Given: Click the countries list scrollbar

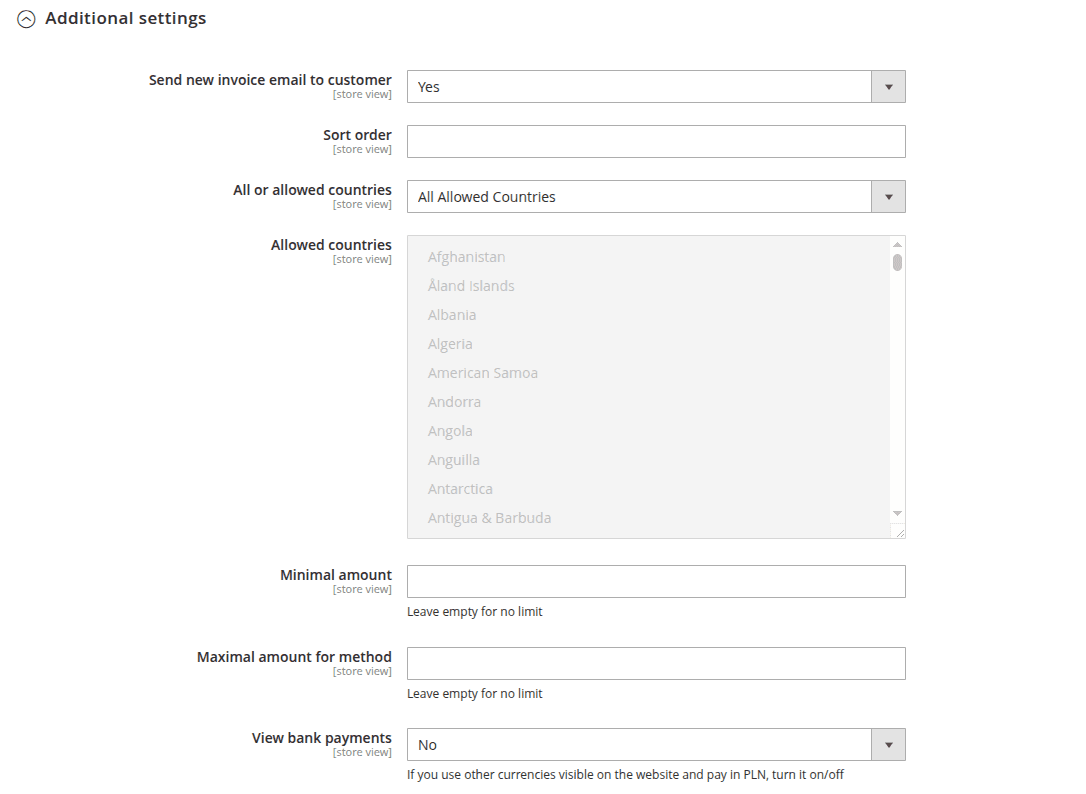Looking at the screenshot, I should point(897,260).
